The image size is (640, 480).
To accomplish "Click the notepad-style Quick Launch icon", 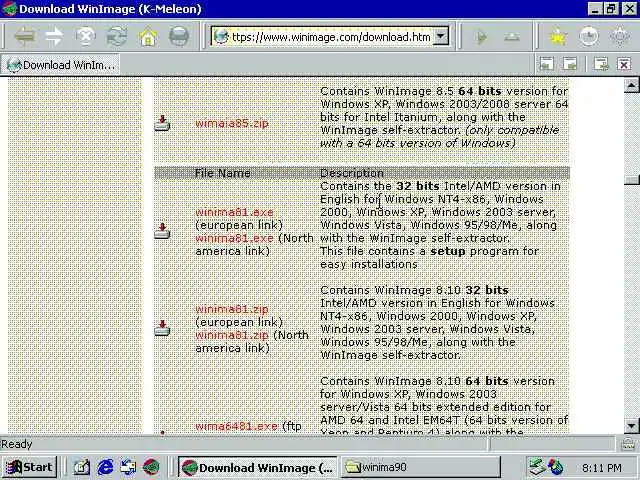I will point(82,467).
